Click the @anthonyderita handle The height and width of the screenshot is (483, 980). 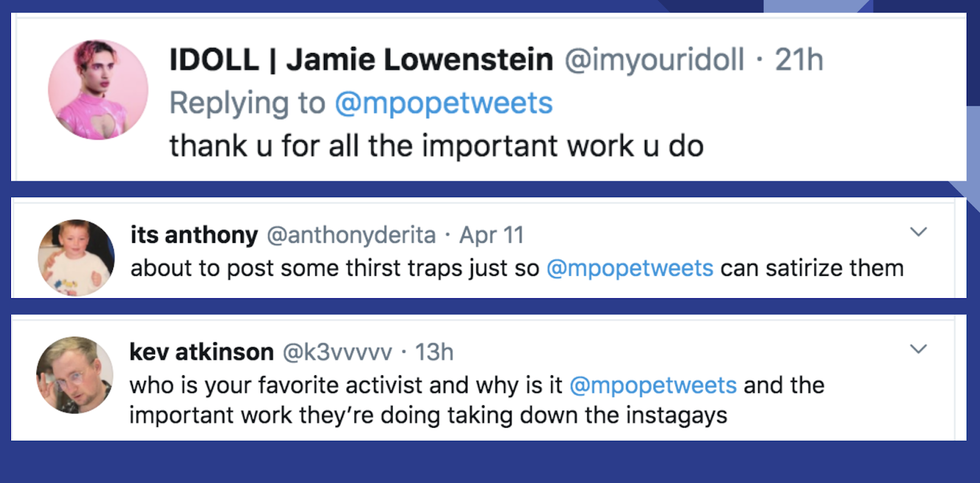354,236
